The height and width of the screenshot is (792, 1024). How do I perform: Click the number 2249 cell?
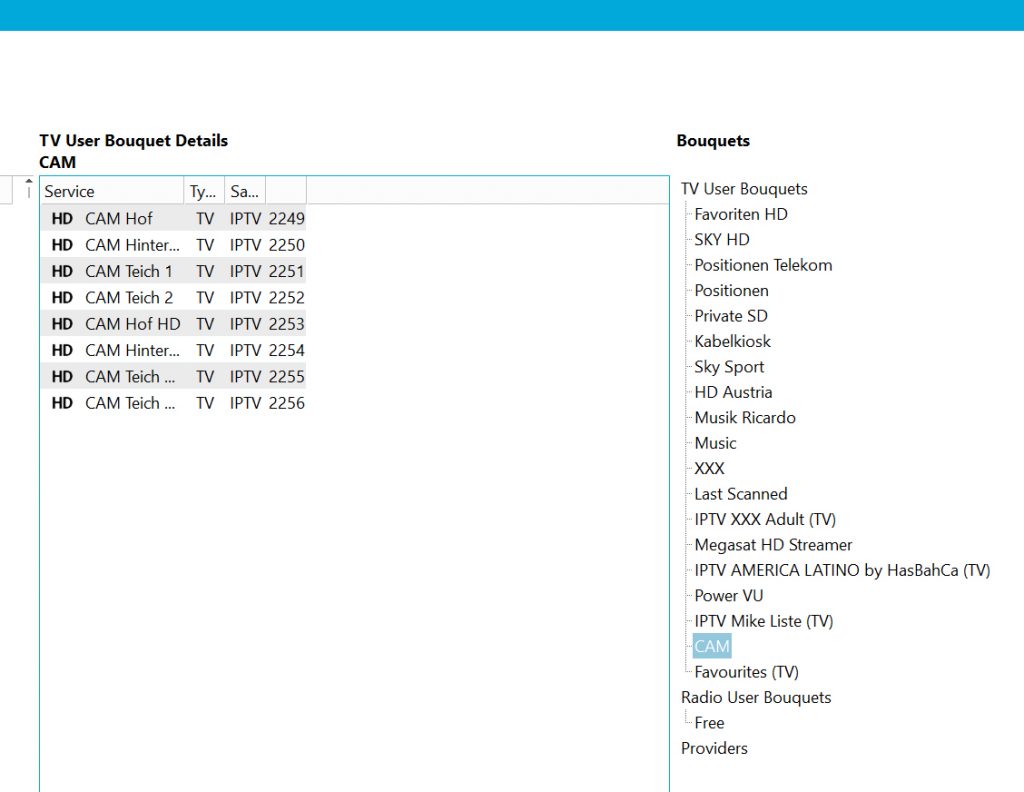(286, 219)
